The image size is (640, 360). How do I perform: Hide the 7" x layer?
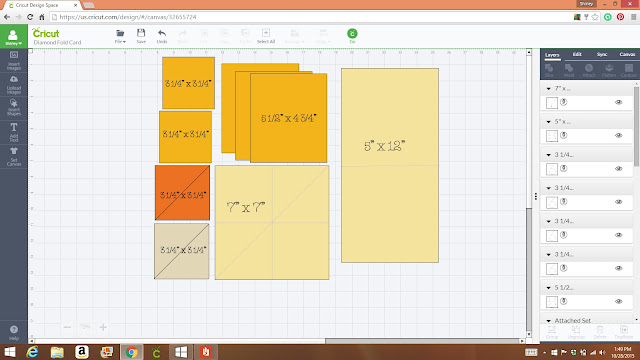[618, 102]
